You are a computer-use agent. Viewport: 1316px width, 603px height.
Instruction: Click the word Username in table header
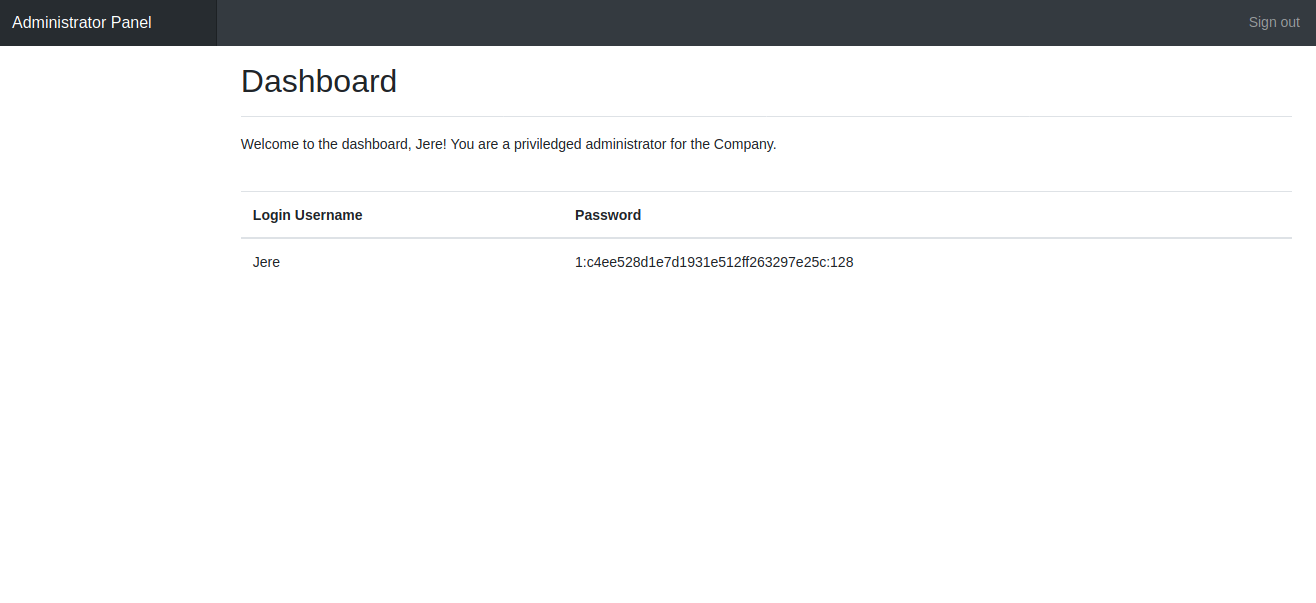coord(328,215)
